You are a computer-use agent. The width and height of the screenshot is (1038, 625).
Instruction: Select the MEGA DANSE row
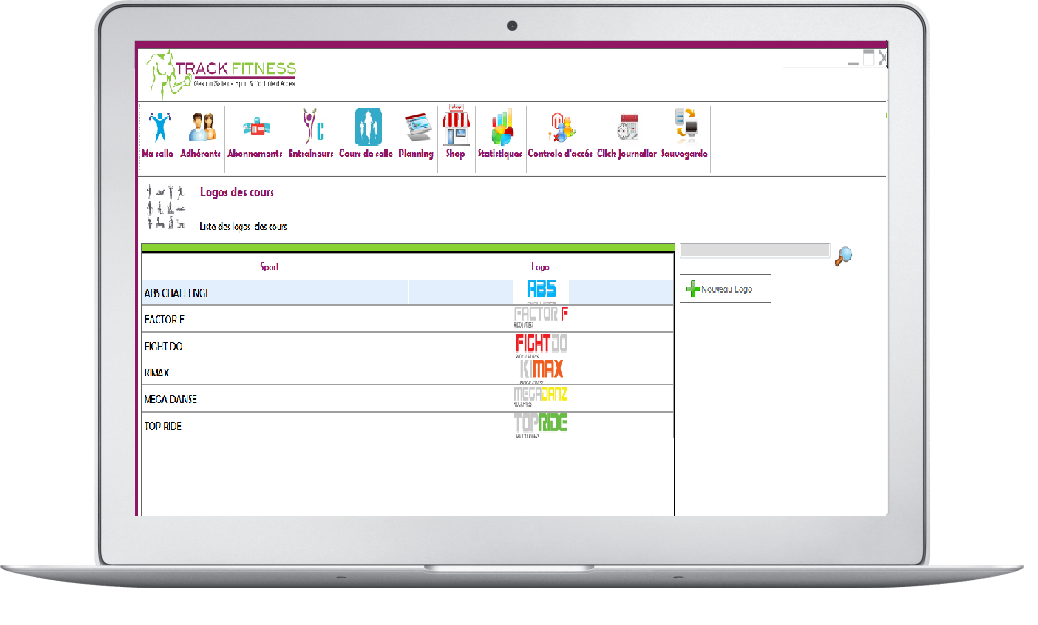[x=275, y=399]
